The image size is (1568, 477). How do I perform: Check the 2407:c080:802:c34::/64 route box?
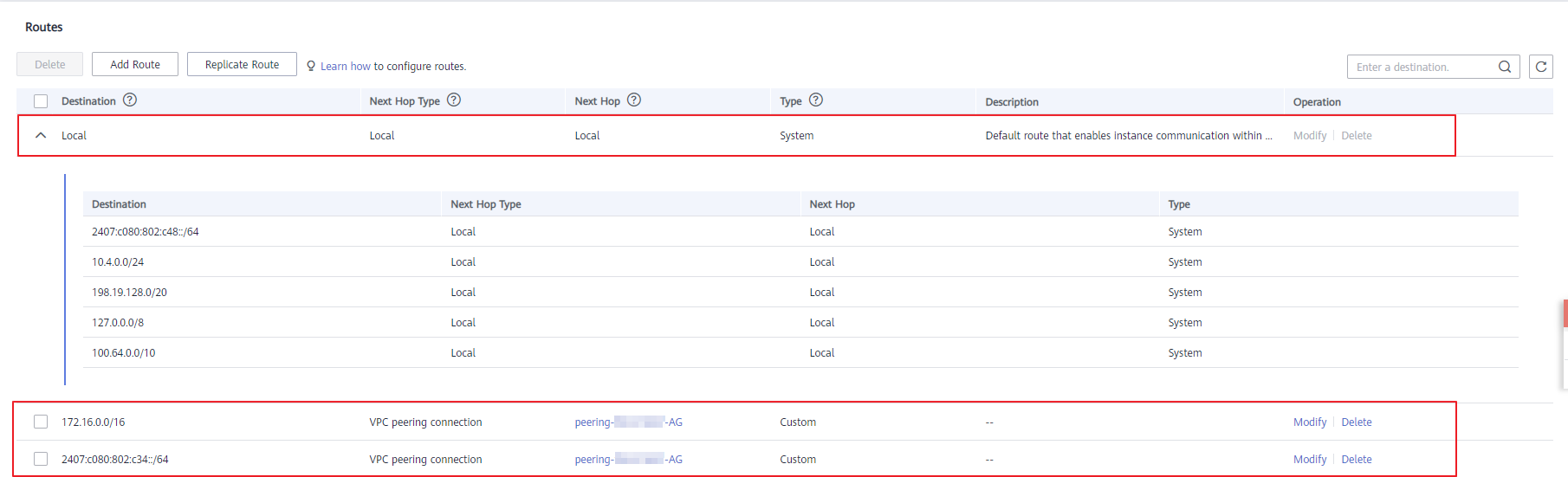click(41, 459)
